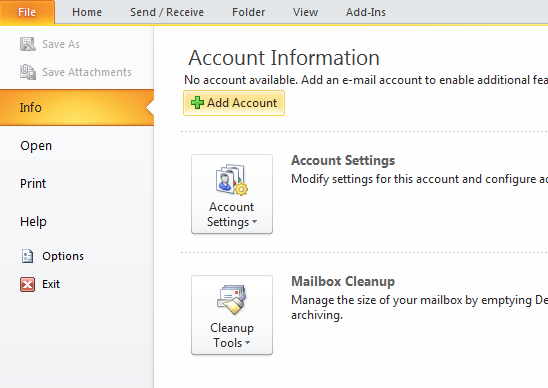Click the Save As floppy disk icon

coord(28,44)
